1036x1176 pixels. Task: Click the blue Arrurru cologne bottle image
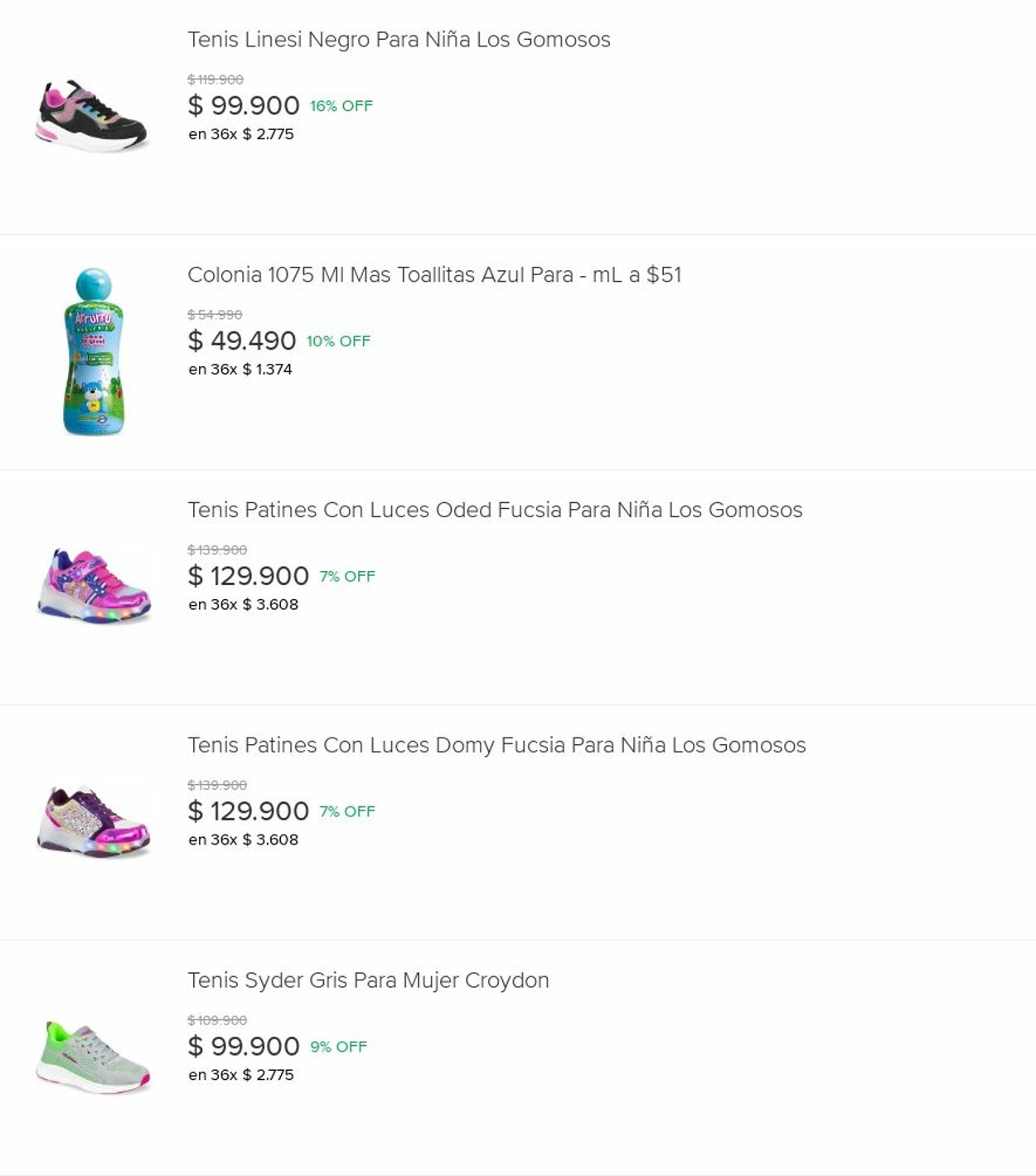93,351
